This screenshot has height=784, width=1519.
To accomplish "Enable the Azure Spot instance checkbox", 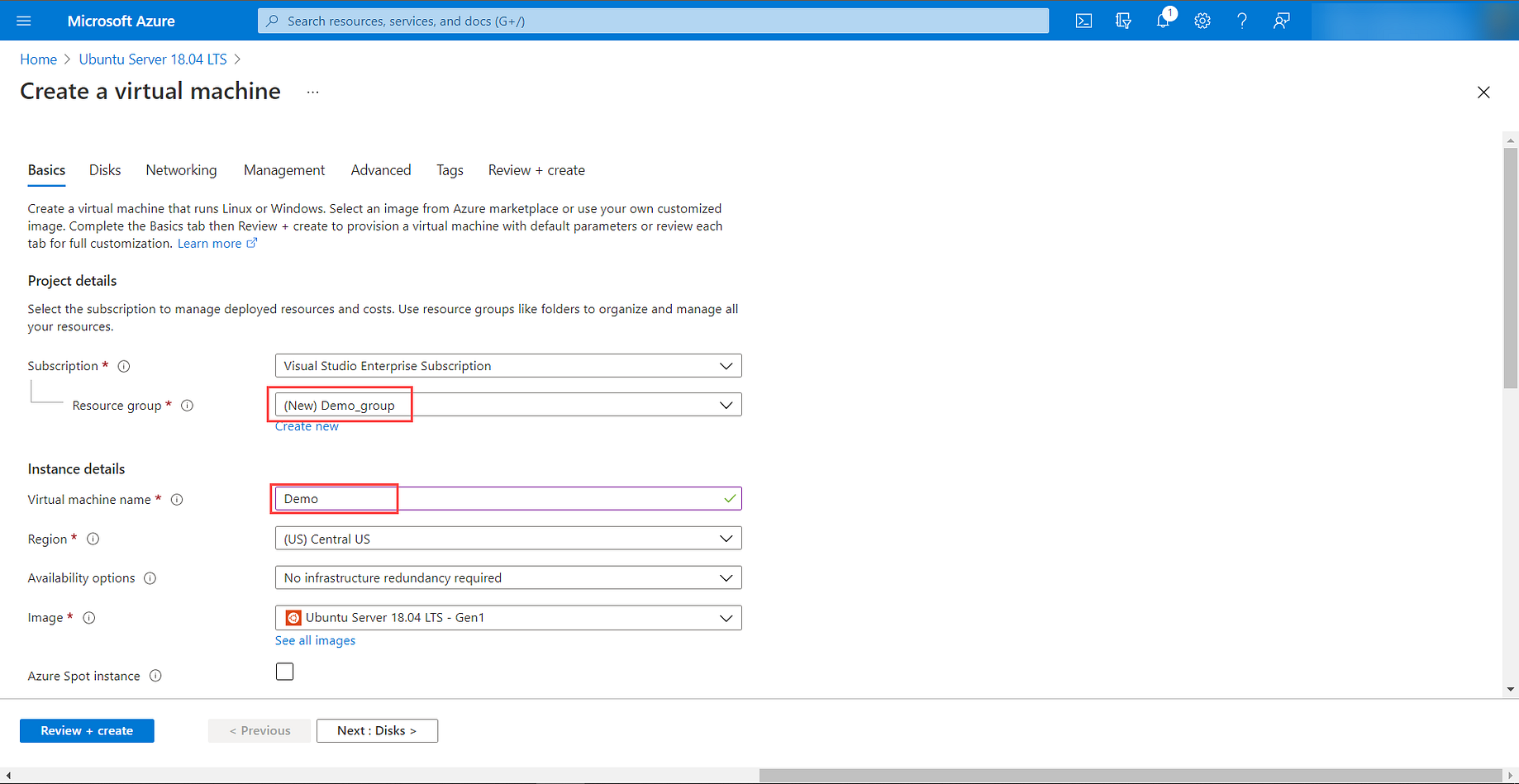I will point(285,672).
